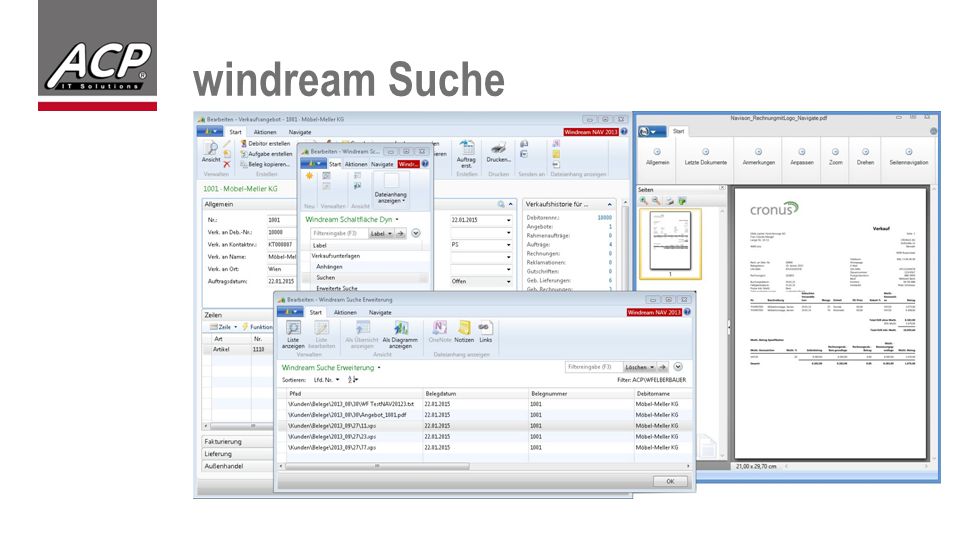Click Aufgabe erstellen in Verkaufsangebot ribbon
Screen dimensions: 960x540
(266, 154)
